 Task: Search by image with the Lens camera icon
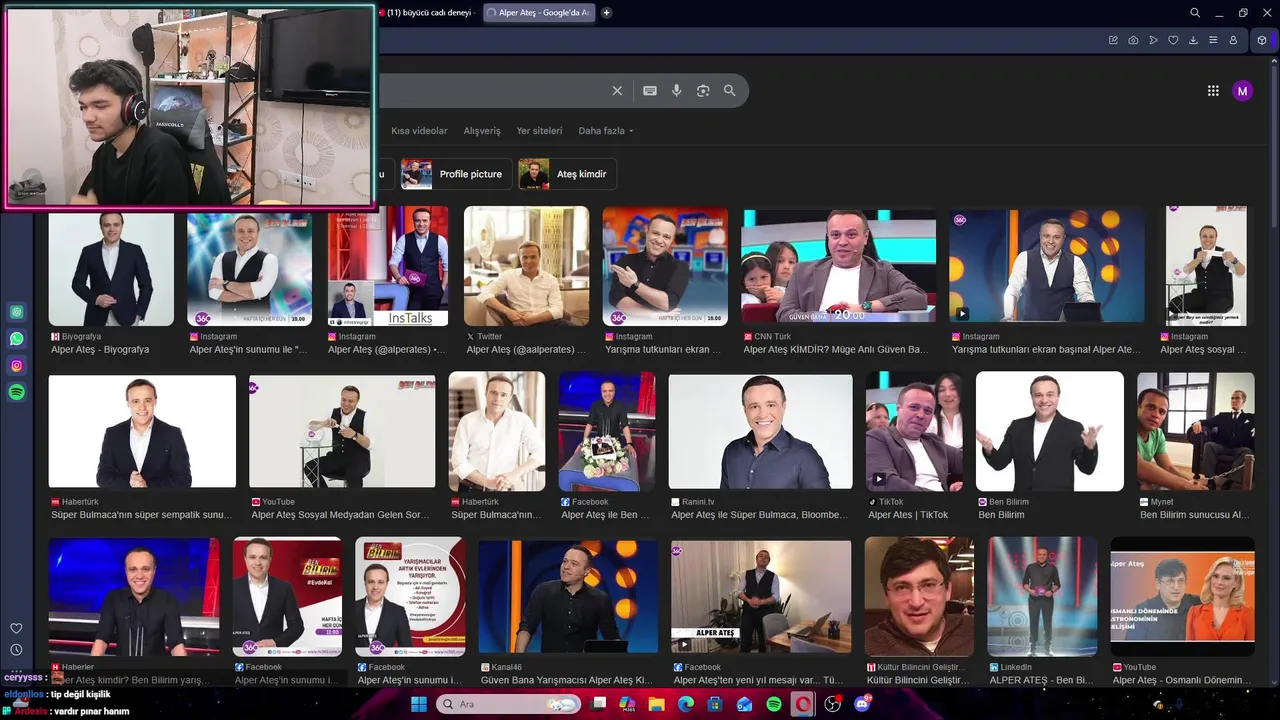point(703,91)
